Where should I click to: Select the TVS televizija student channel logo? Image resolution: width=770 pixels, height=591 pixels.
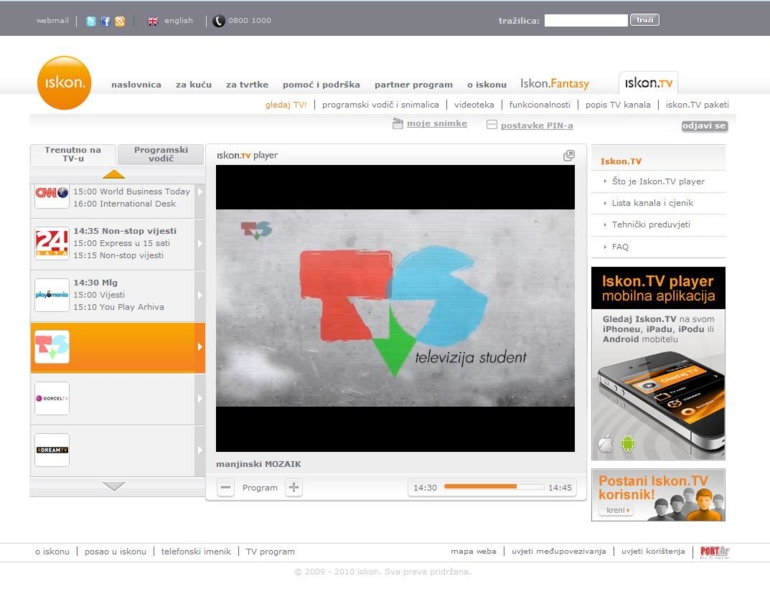pos(52,347)
